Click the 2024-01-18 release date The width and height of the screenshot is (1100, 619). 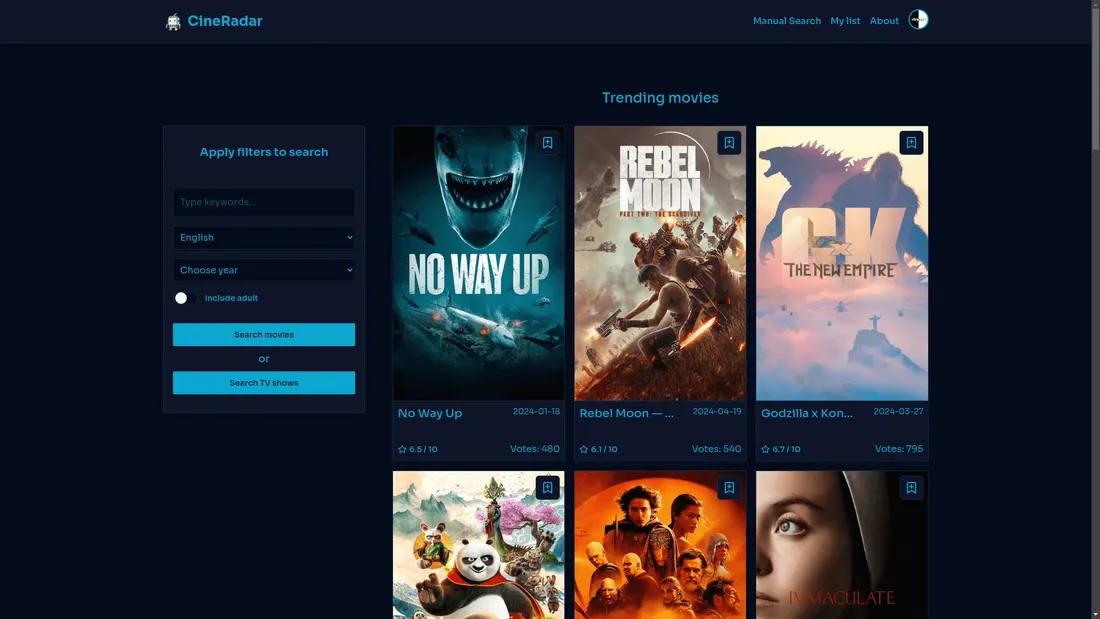click(x=536, y=412)
